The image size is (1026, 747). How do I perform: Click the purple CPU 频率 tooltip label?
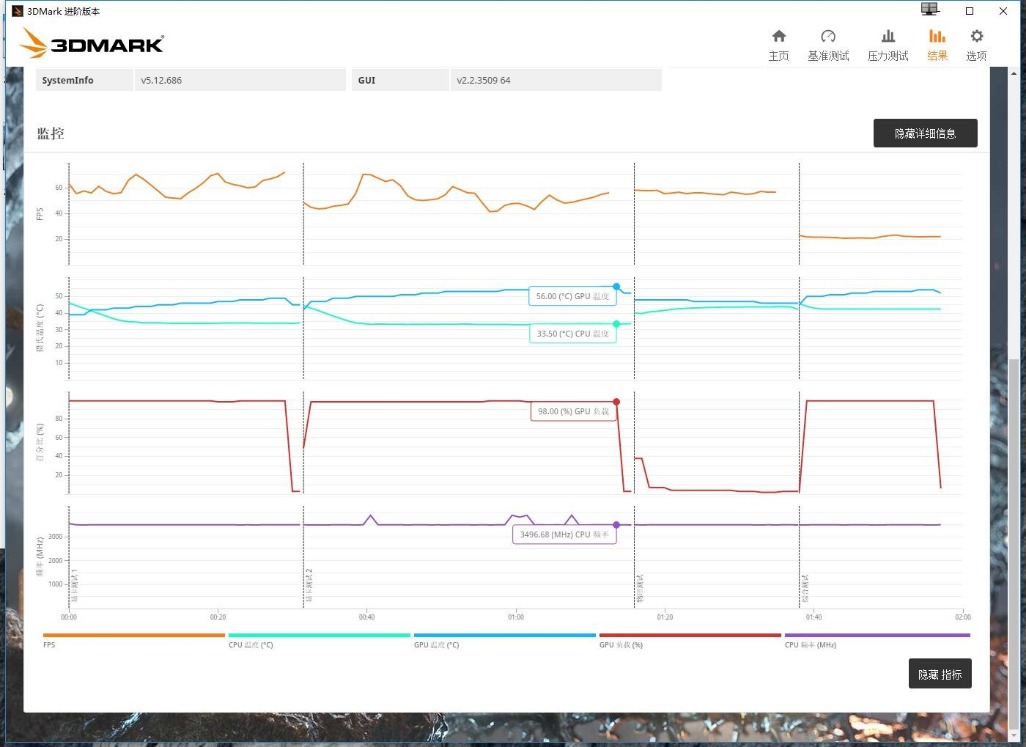[x=565, y=534]
